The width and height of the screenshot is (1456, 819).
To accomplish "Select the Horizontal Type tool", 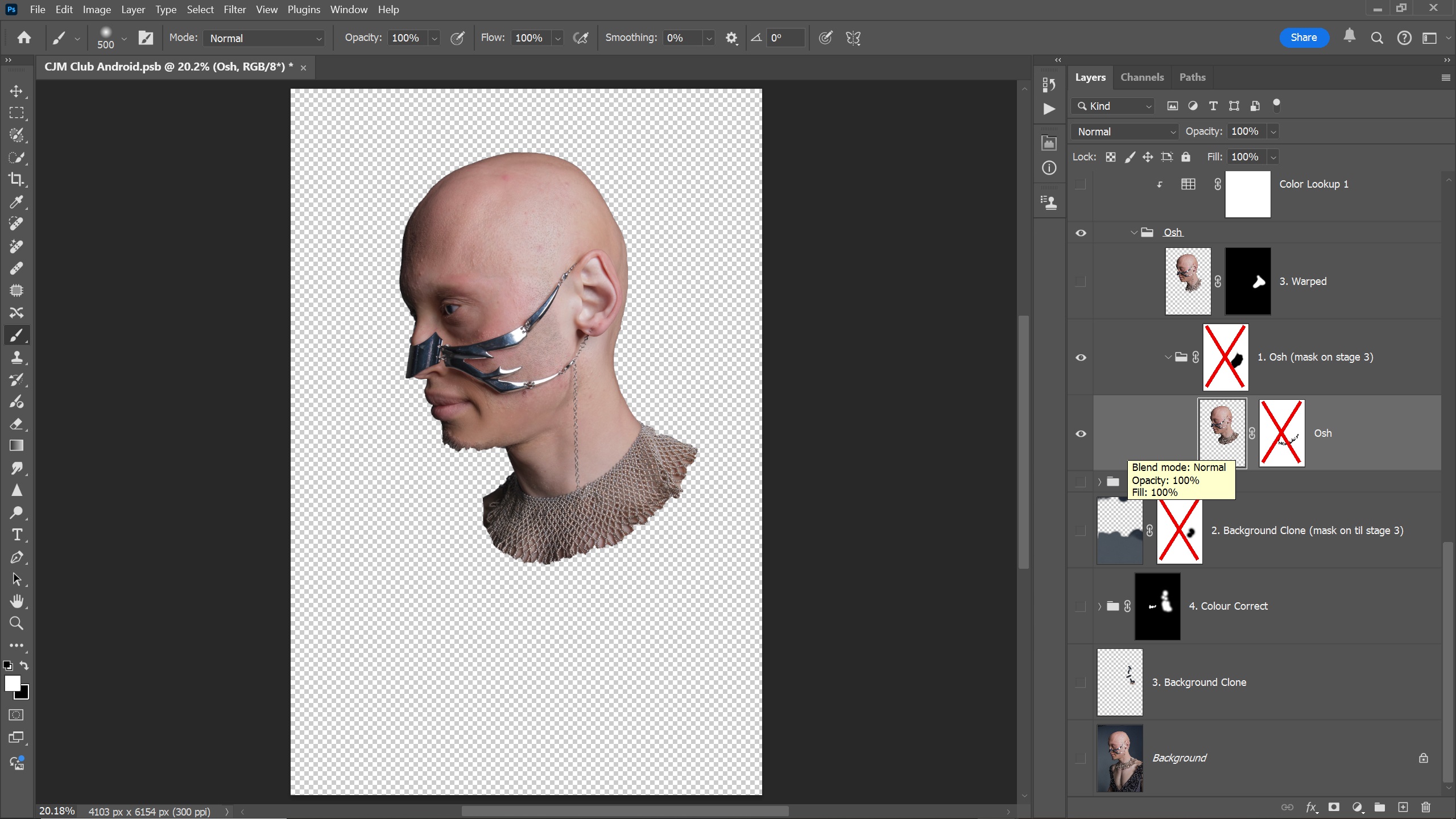I will coord(16,535).
